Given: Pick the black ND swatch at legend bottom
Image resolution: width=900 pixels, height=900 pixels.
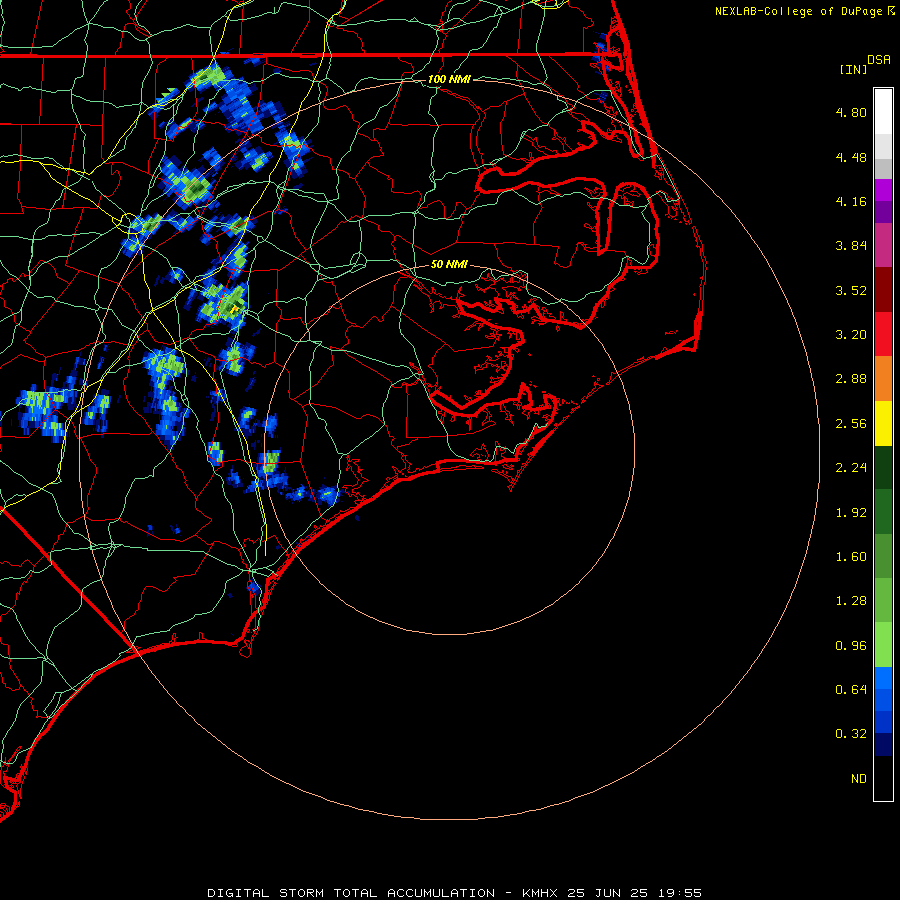Looking at the screenshot, I should click(883, 778).
